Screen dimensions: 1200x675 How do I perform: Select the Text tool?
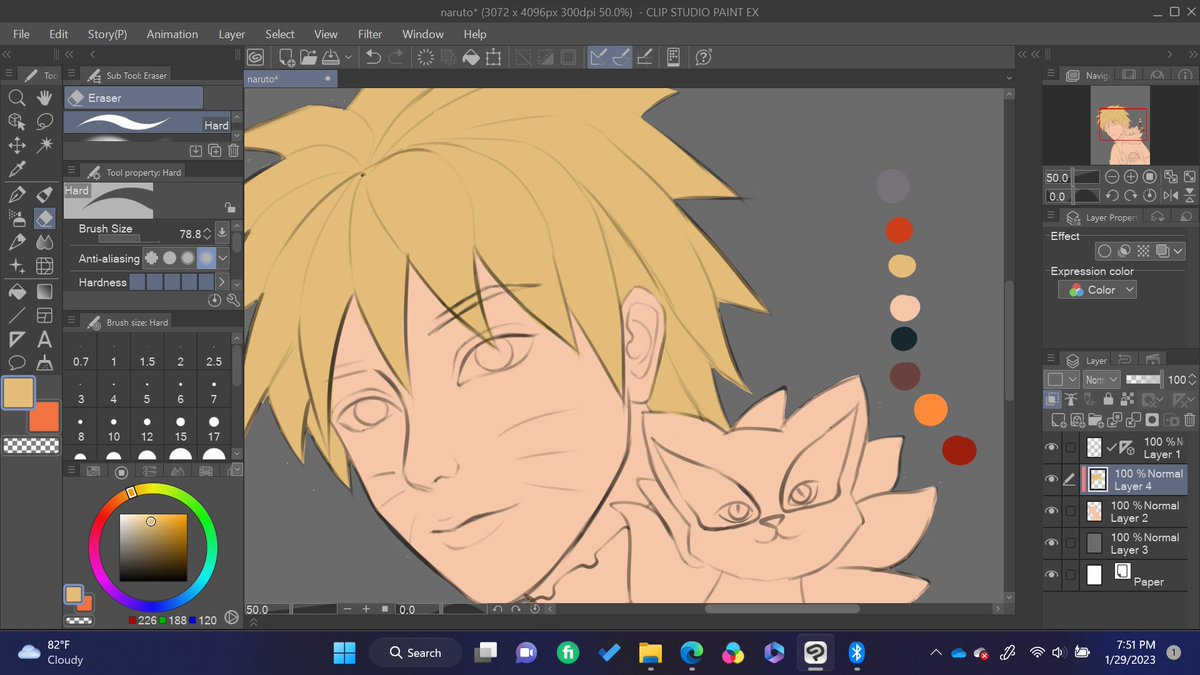(x=45, y=339)
